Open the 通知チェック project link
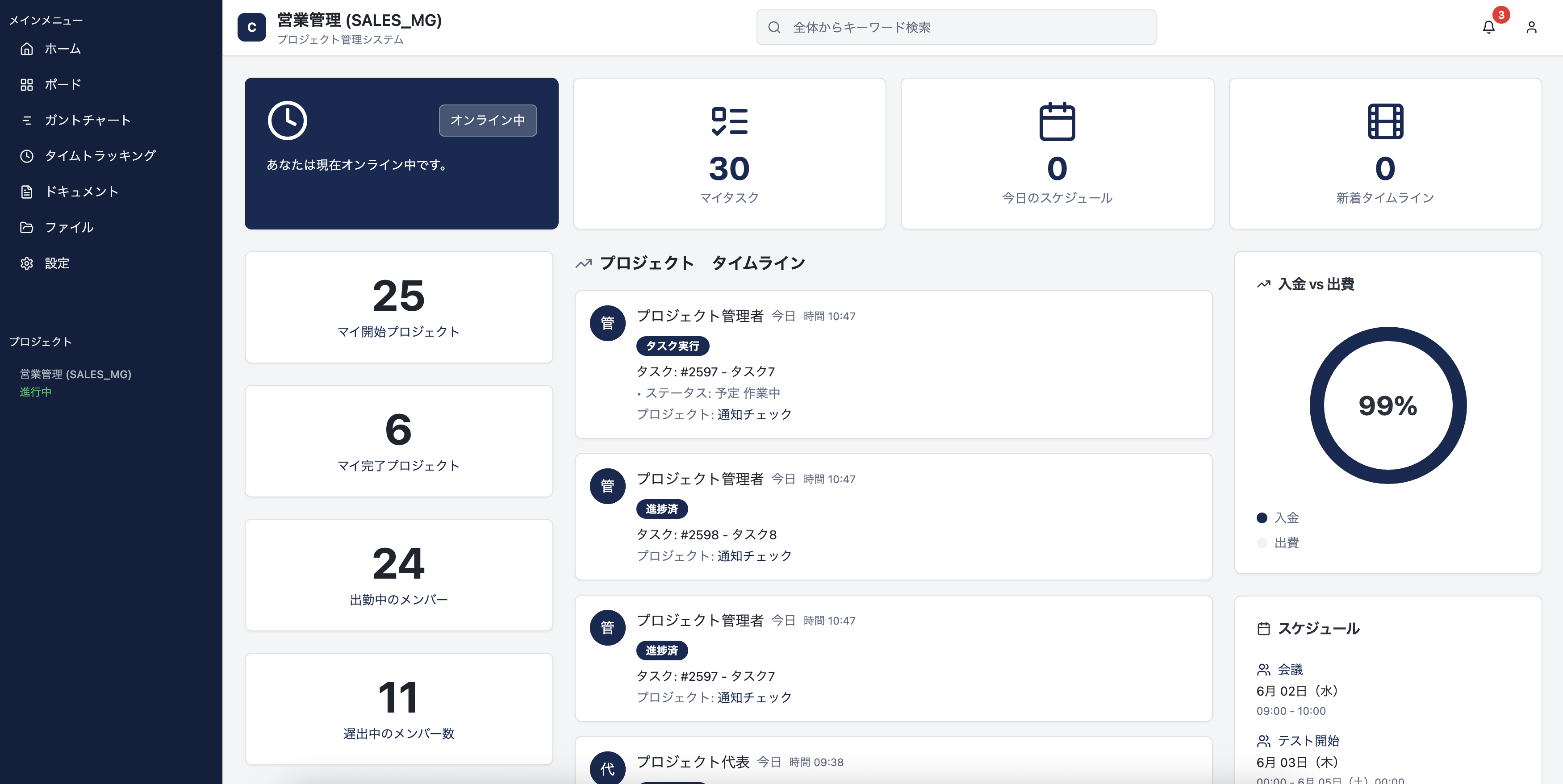 (754, 414)
